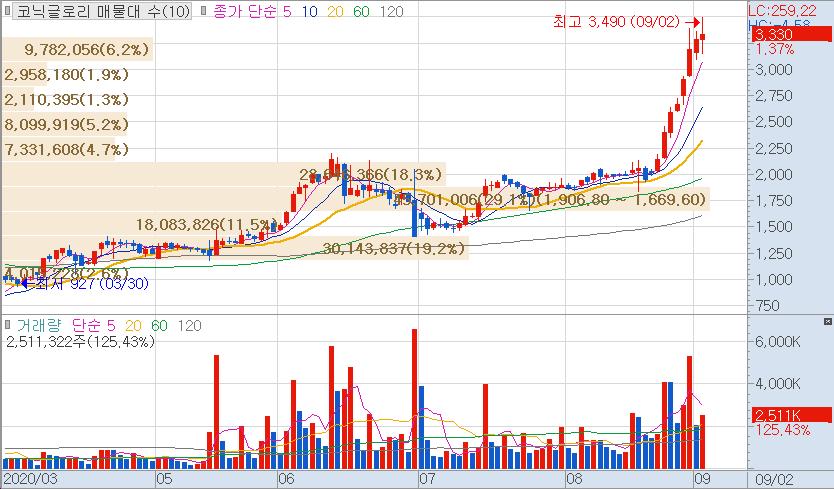The width and height of the screenshot is (834, 489).
Task: Click the small gray marker beside 코닉글로리 매물대
Action: (6, 11)
